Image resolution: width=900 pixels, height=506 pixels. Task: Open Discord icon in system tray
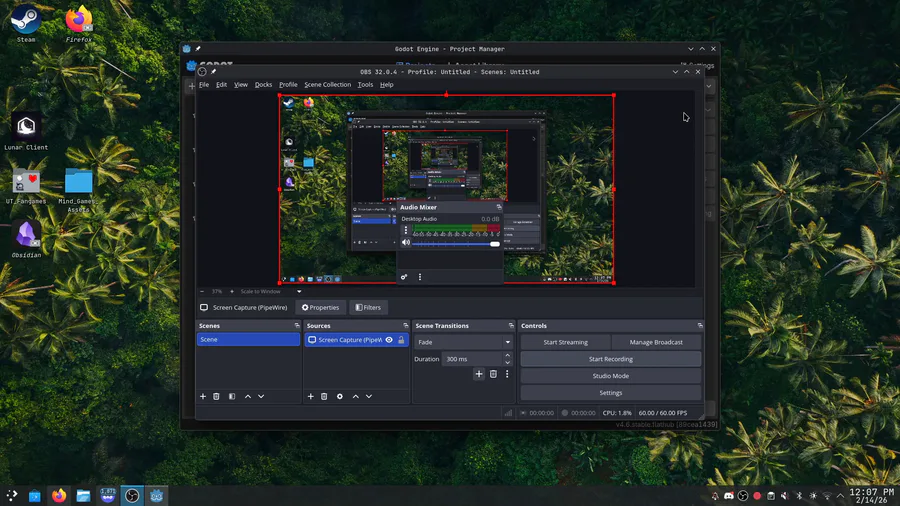(x=729, y=496)
